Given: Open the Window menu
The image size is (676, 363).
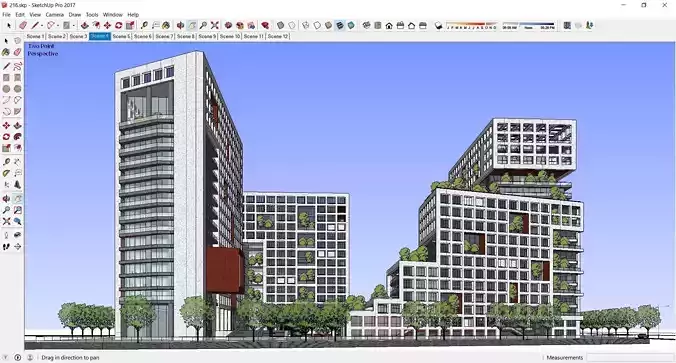Looking at the screenshot, I should coord(113,15).
